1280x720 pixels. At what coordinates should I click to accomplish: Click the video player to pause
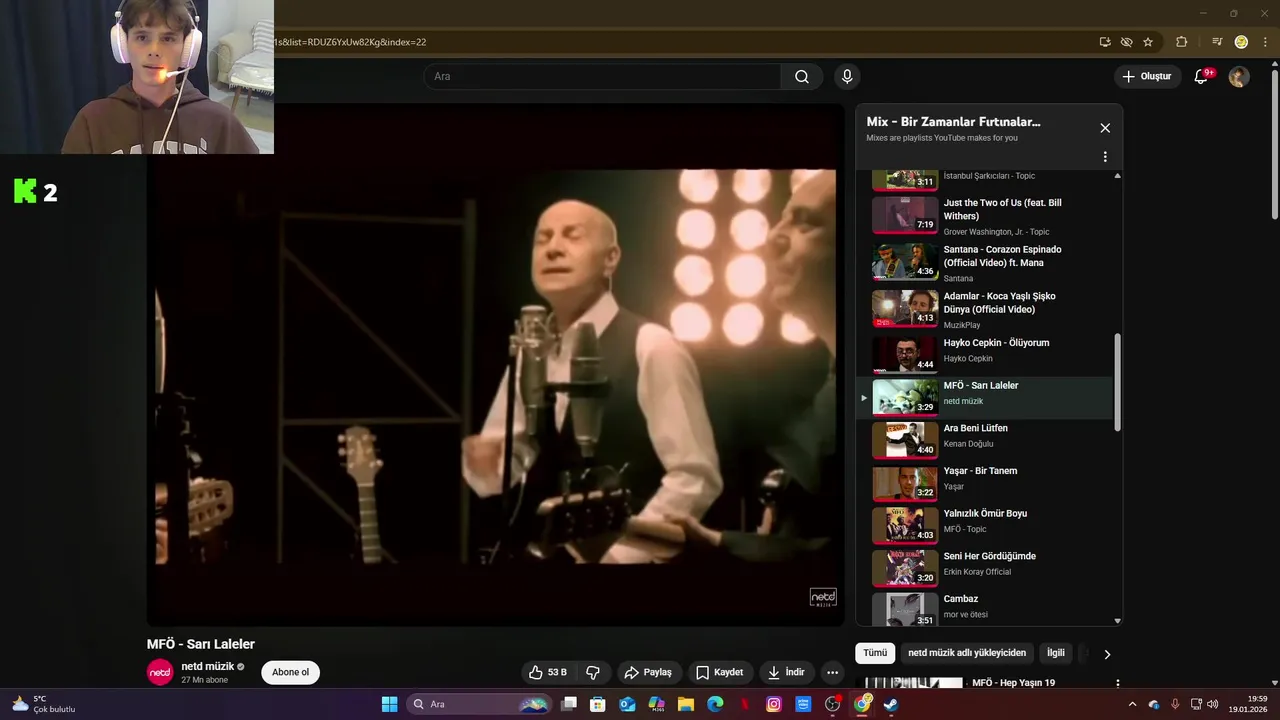point(496,365)
